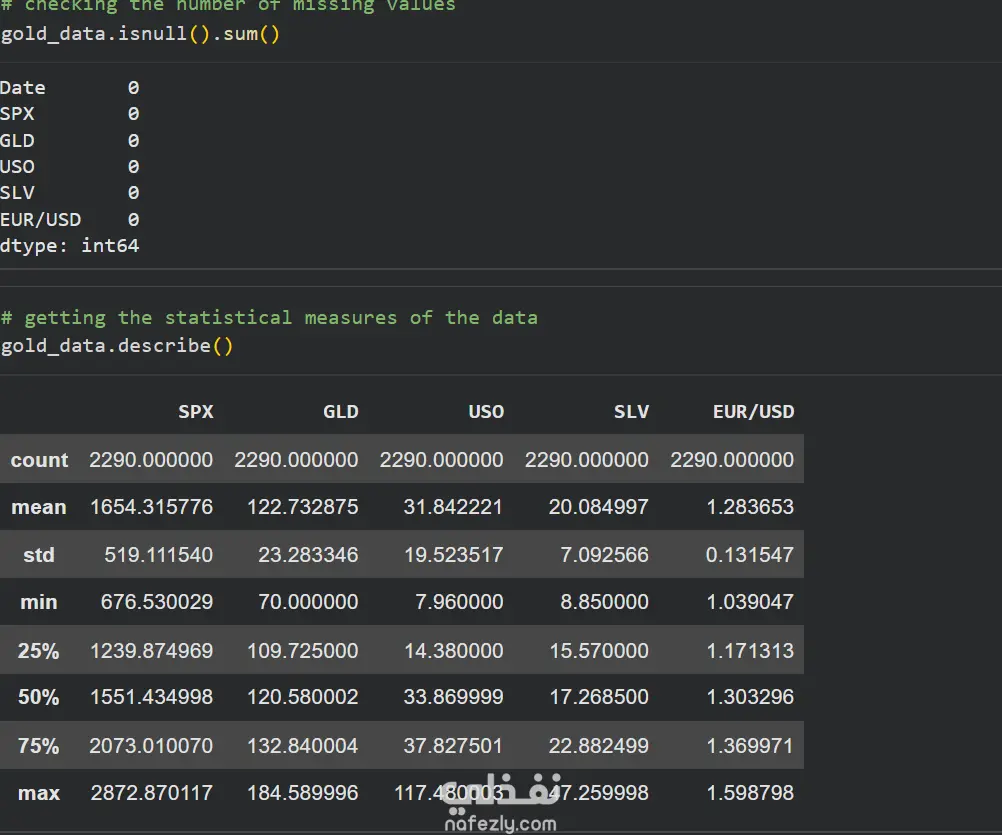Click the 'std' row label
Viewport: 1002px width, 835px height.
(39, 555)
